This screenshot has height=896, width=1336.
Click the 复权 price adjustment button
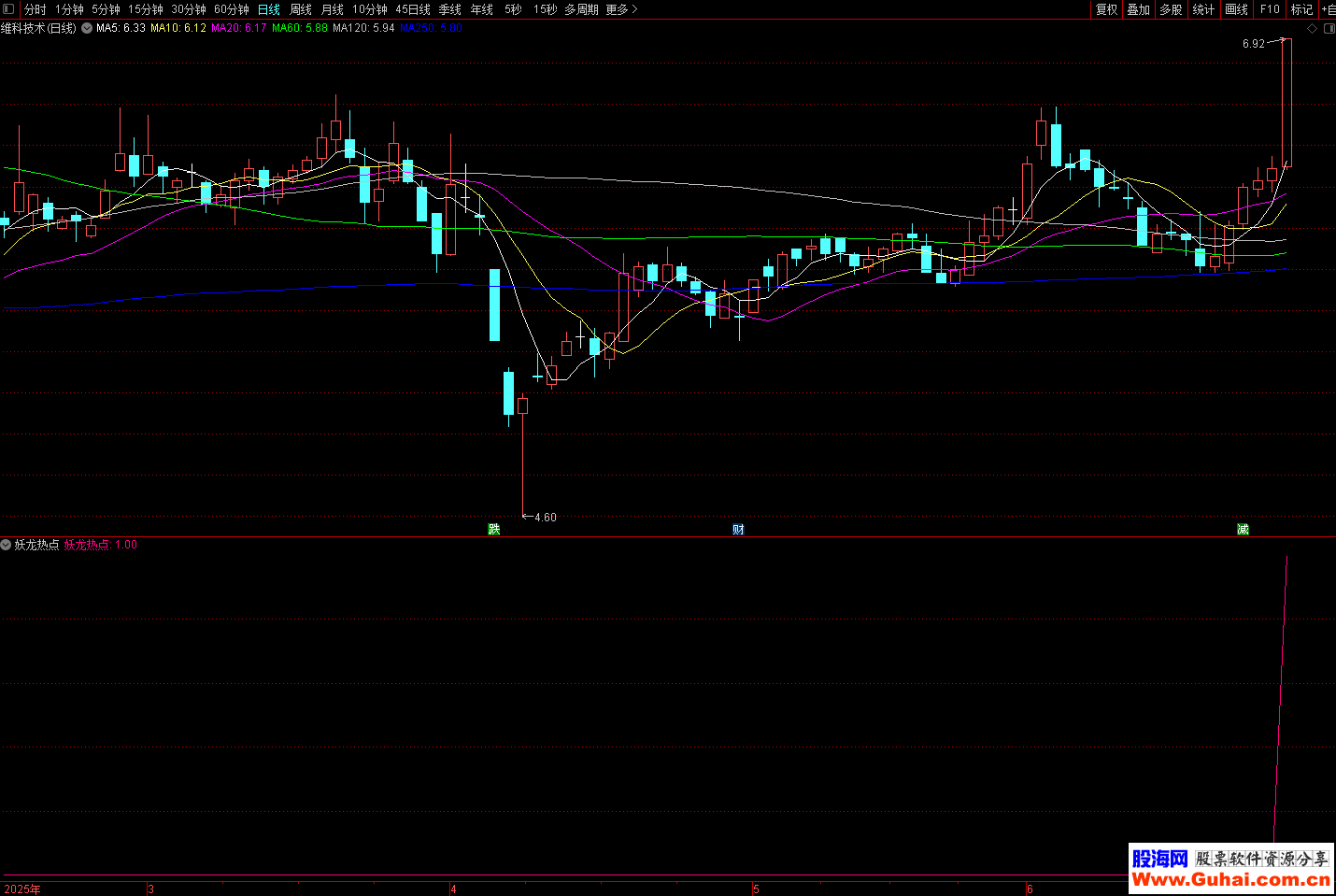click(1107, 9)
